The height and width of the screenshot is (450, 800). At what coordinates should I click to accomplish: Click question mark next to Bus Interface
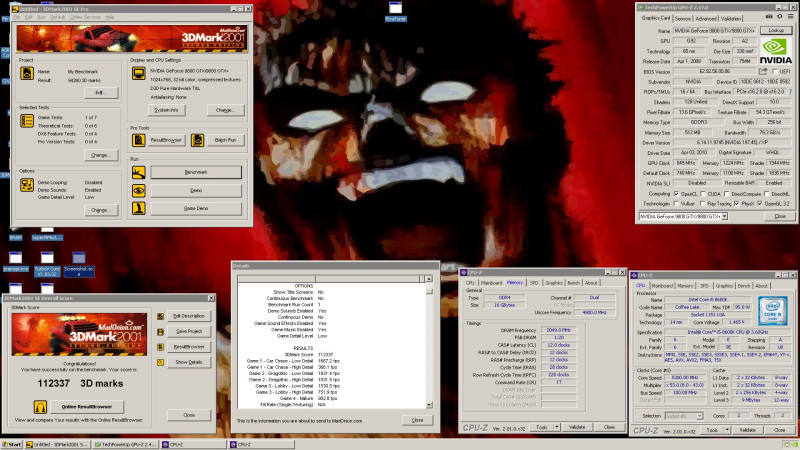click(x=790, y=92)
